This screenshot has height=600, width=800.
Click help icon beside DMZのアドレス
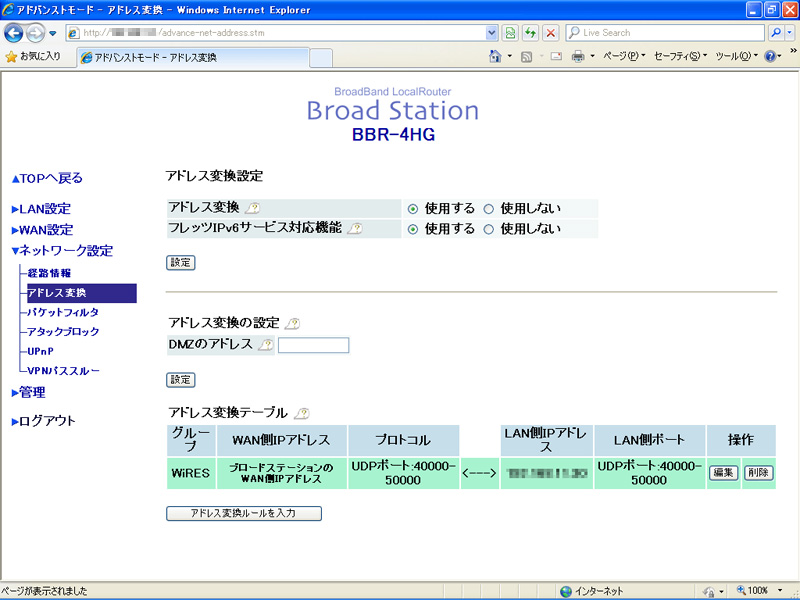265,345
